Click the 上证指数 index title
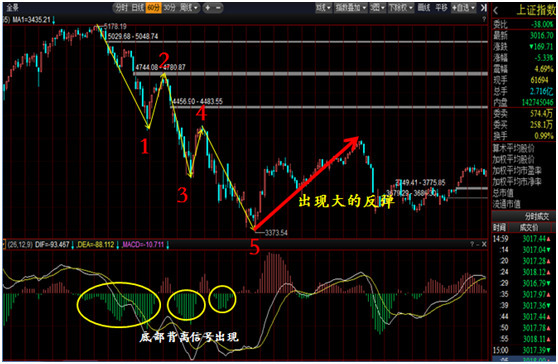This screenshot has height=364, width=558. tap(536, 10)
